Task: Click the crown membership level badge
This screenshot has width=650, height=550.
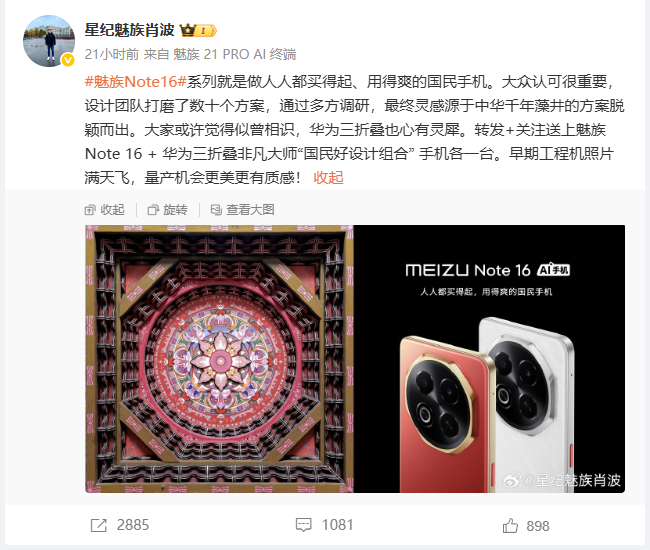Action: pos(198,31)
